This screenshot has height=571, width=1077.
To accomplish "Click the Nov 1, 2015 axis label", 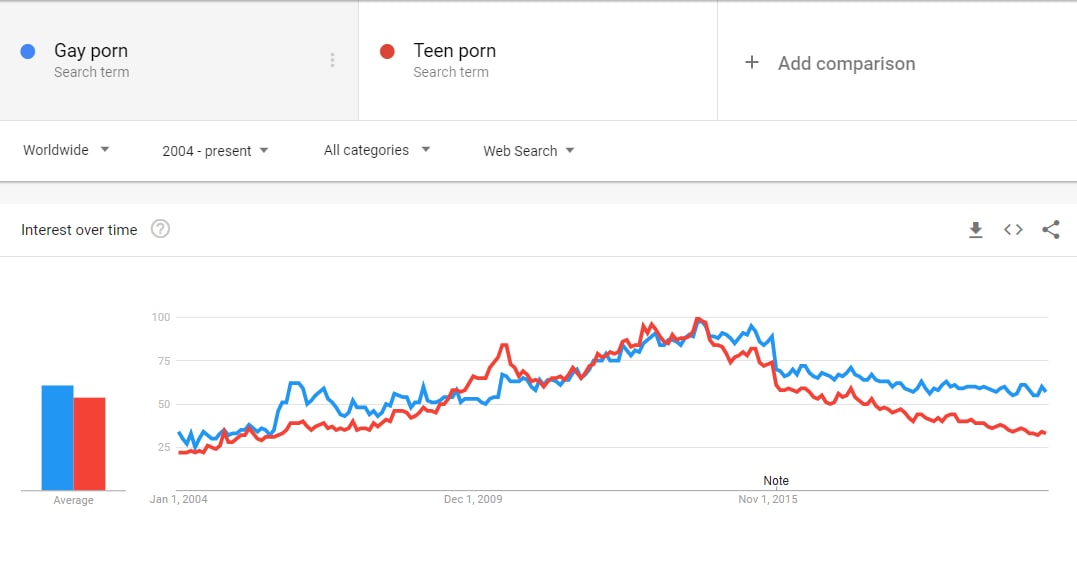I will [x=768, y=500].
